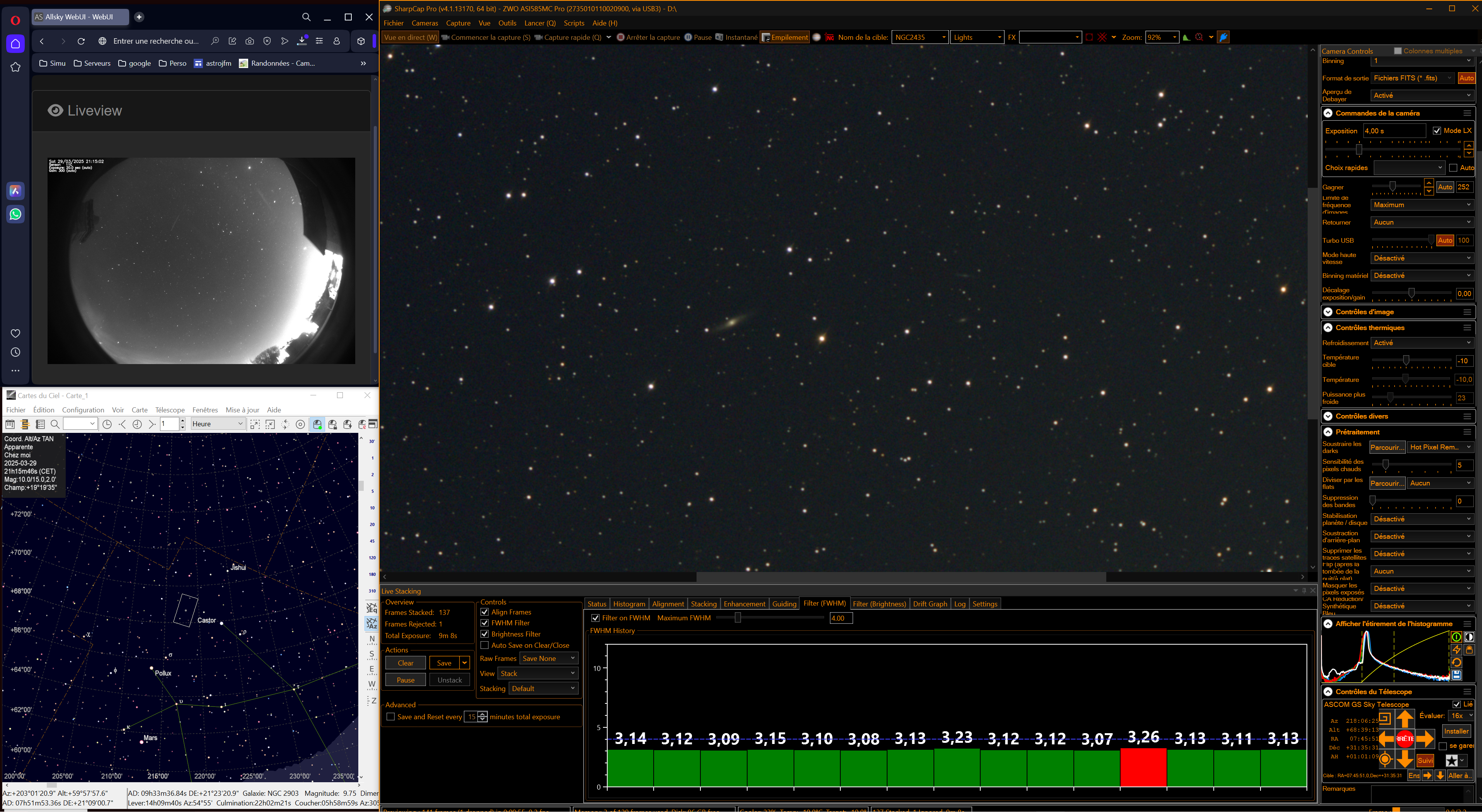Switch to the Drift Graph tab
1482x812 pixels.
tap(930, 604)
